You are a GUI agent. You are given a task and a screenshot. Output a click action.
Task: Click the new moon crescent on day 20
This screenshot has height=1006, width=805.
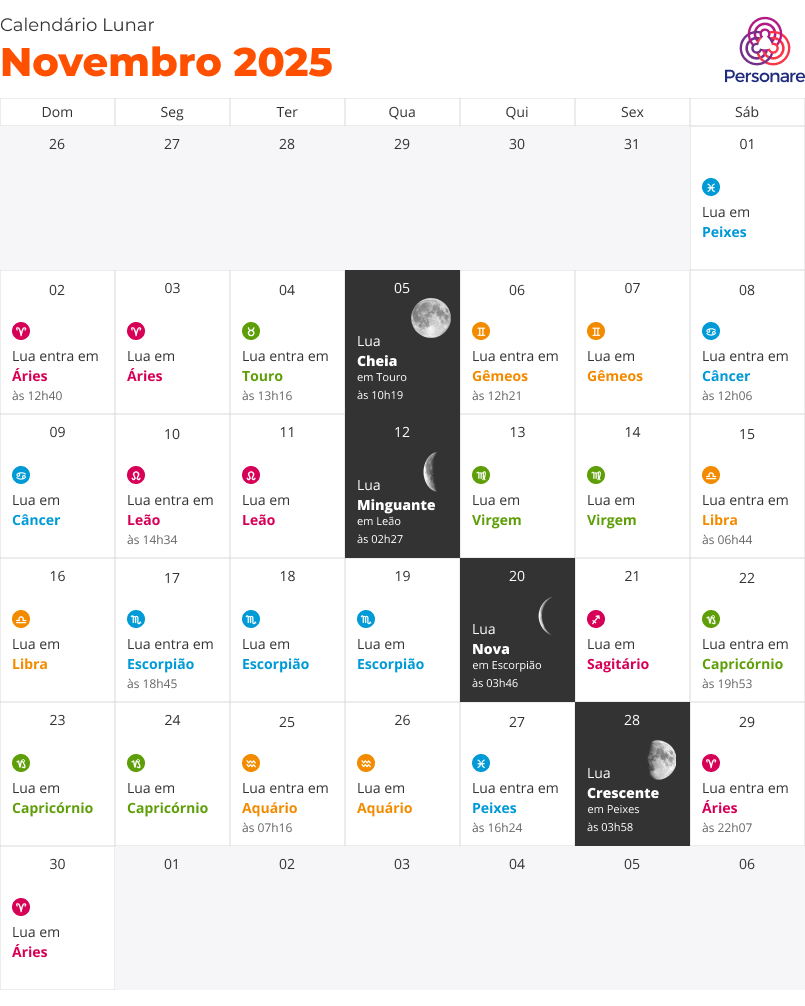(x=546, y=616)
